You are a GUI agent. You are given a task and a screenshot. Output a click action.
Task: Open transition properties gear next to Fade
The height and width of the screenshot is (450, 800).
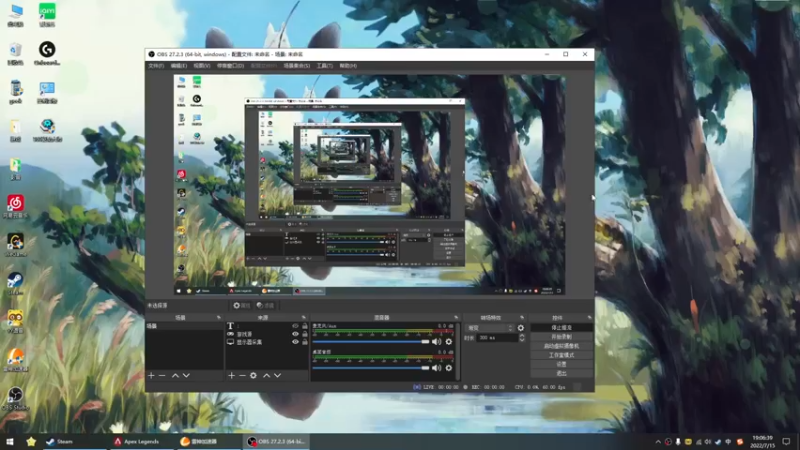click(520, 328)
